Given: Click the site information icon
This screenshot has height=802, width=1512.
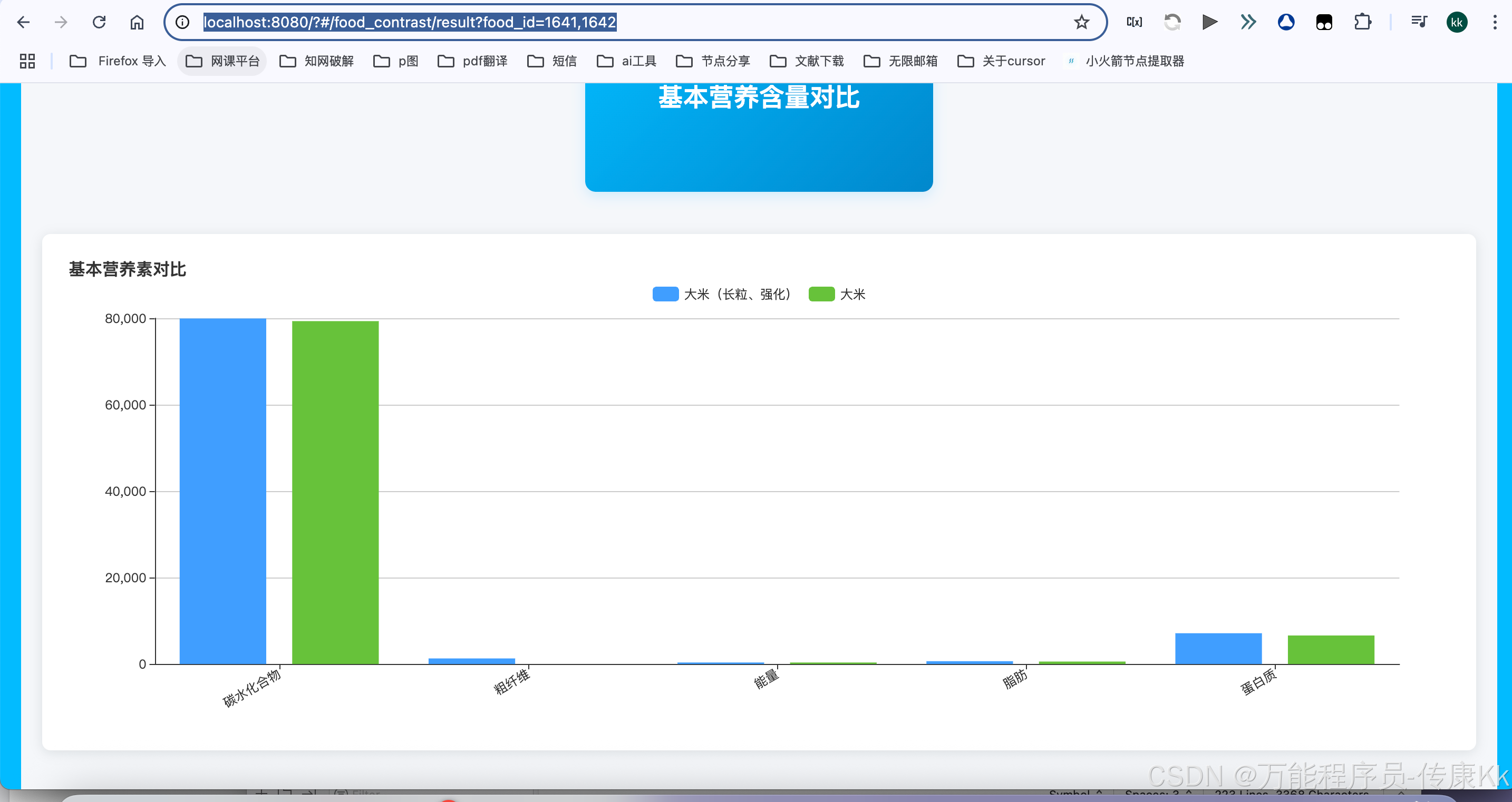Looking at the screenshot, I should tap(182, 22).
